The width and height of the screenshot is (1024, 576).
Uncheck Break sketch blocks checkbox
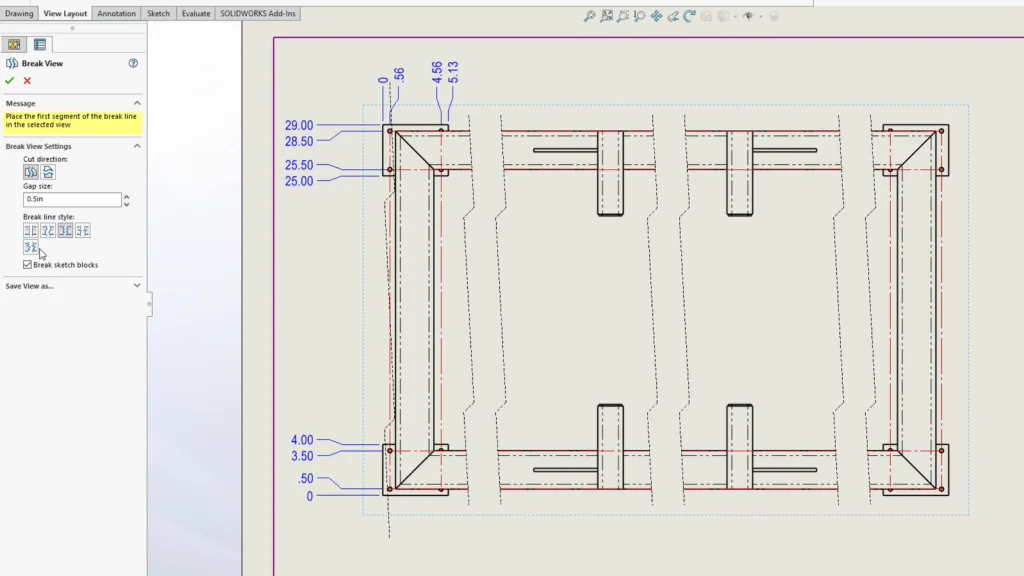27,265
